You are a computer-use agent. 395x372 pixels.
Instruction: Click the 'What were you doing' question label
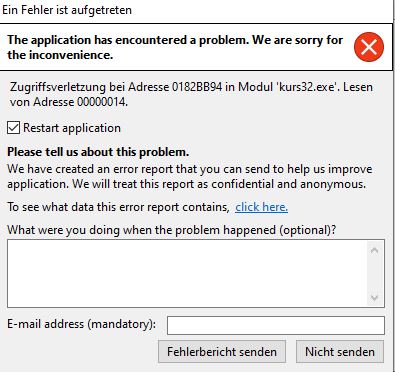pos(172,230)
